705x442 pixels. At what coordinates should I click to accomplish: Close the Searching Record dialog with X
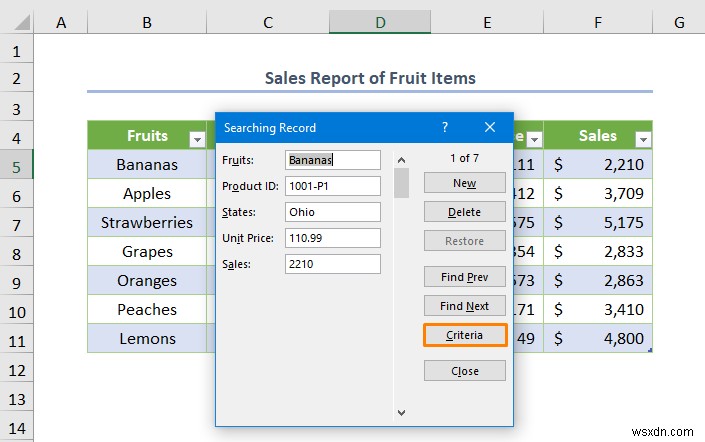click(x=490, y=127)
